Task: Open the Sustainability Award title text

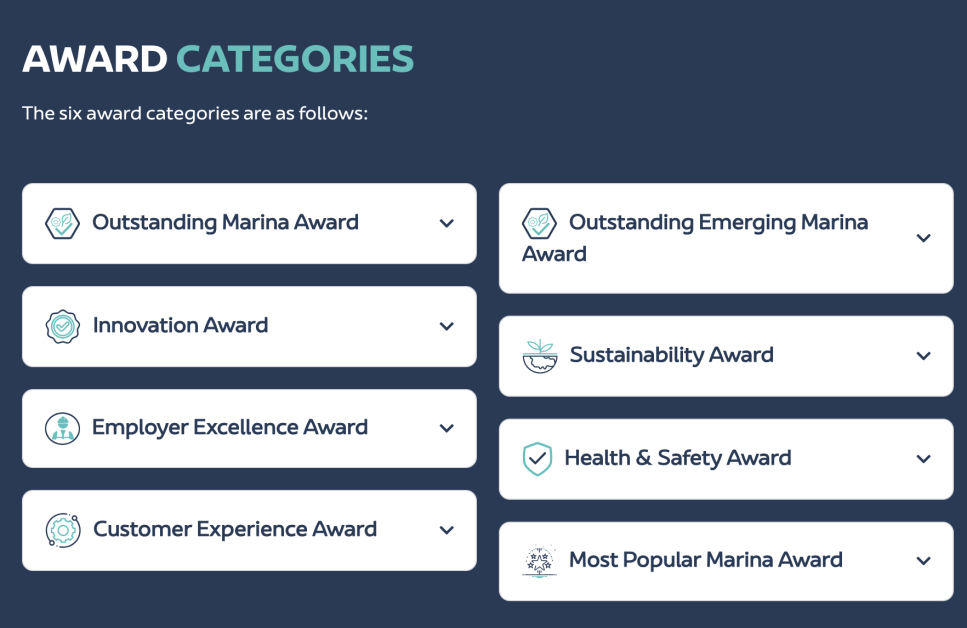Action: pyautogui.click(x=671, y=355)
